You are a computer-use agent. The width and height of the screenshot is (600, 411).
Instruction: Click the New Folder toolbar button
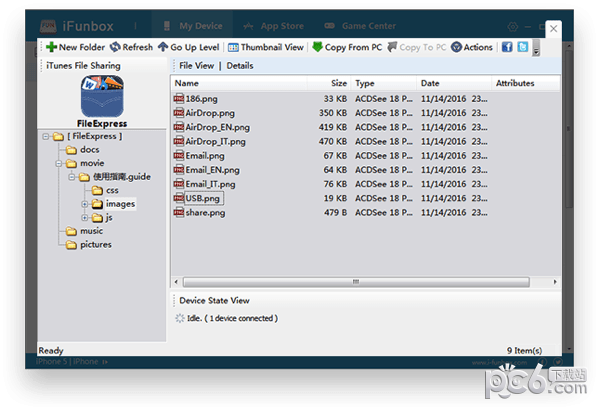[75, 47]
